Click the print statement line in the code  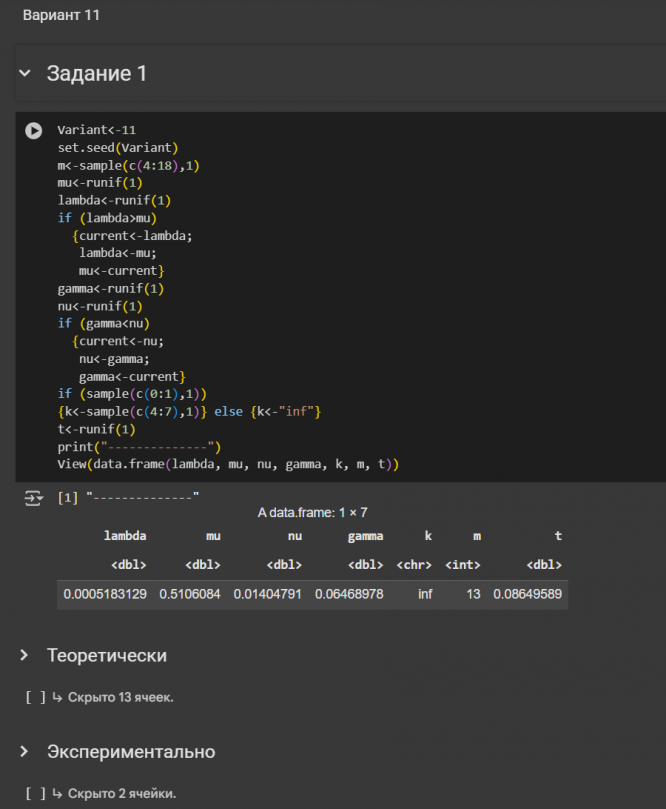(x=139, y=447)
